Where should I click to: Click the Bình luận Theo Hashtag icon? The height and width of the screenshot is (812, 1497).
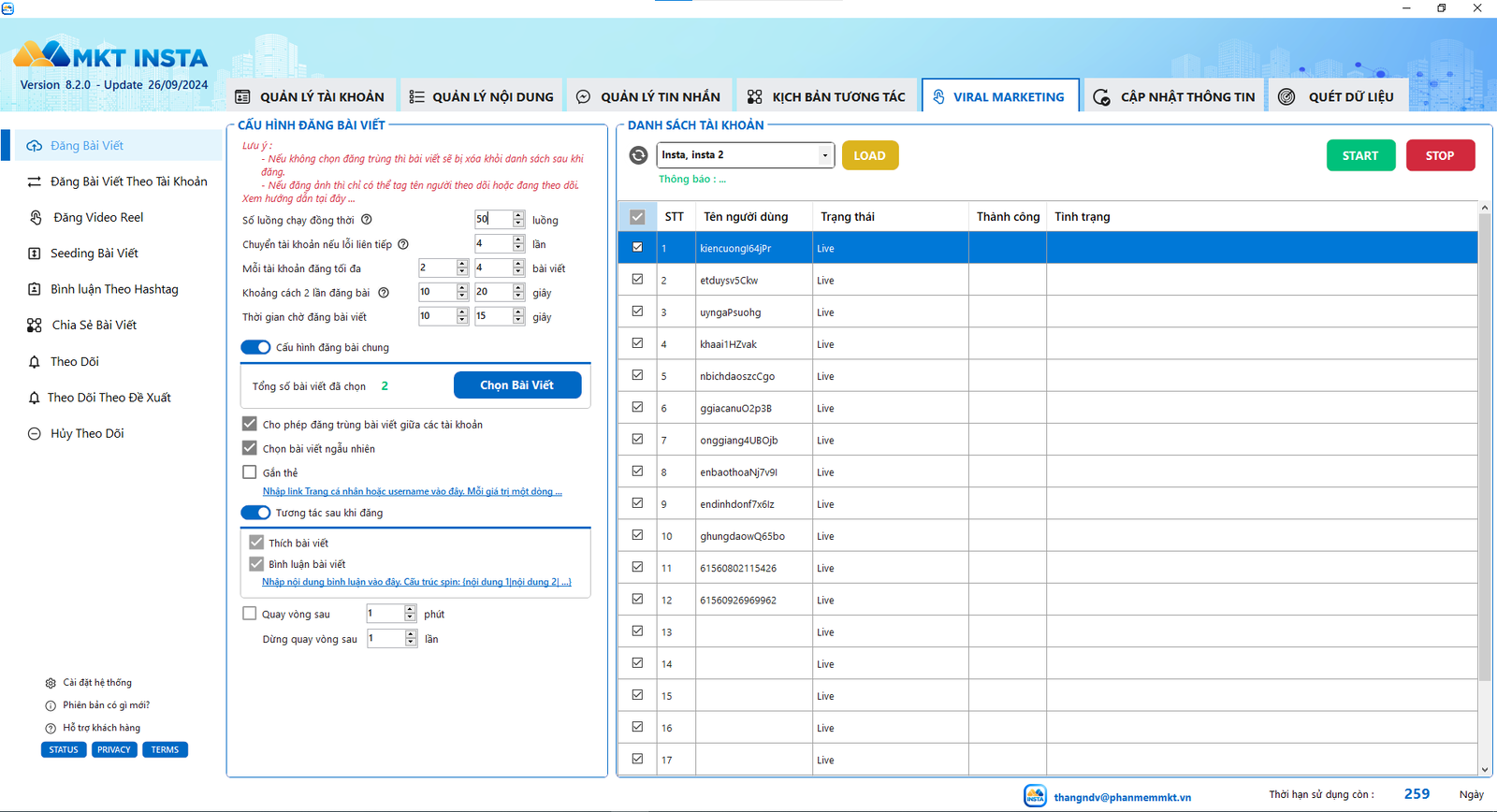tap(35, 289)
